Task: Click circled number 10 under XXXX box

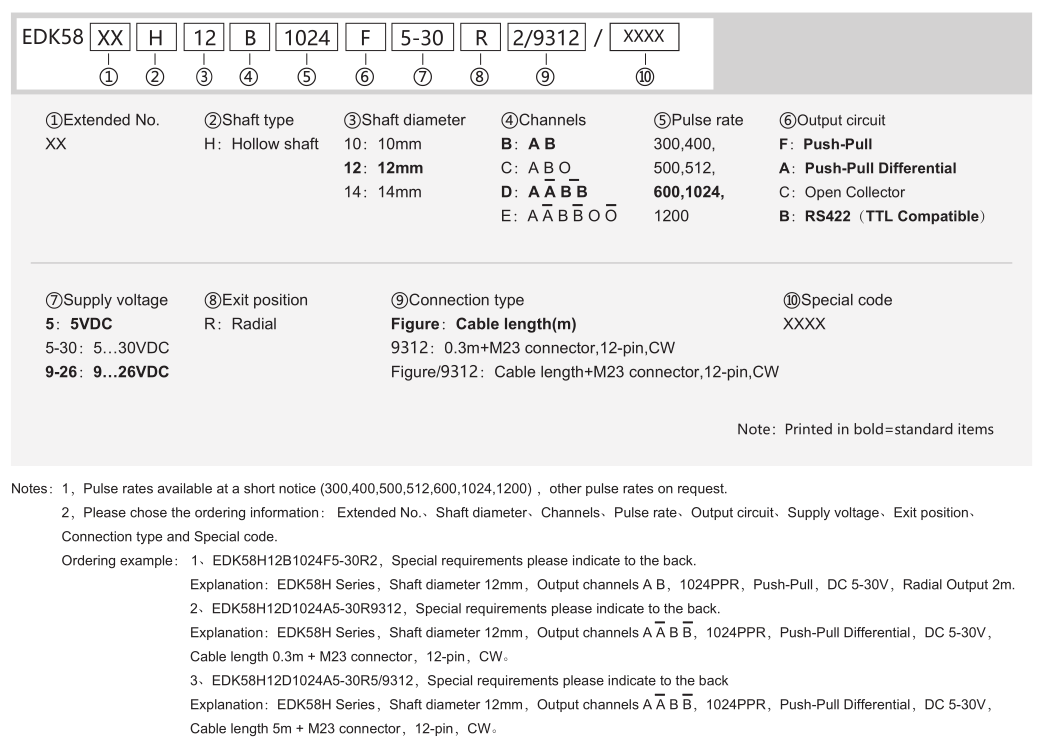Action: pos(644,77)
